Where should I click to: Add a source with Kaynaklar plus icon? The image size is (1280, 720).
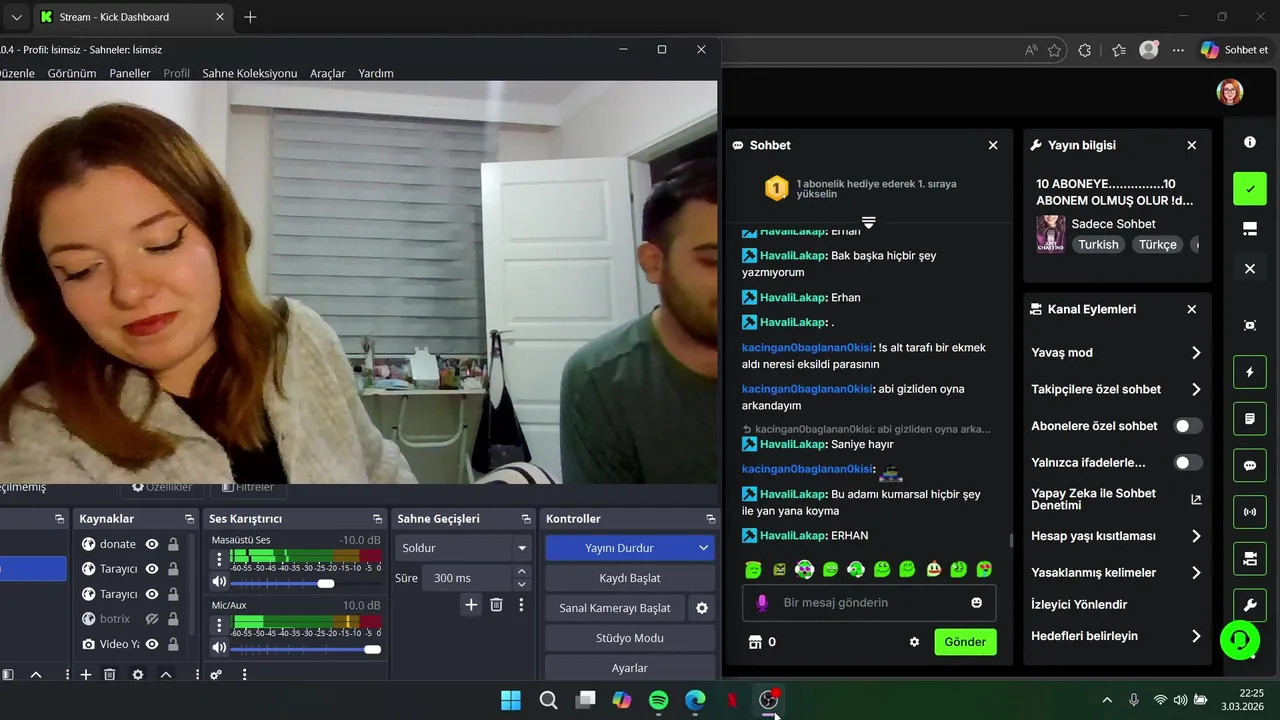[x=86, y=675]
